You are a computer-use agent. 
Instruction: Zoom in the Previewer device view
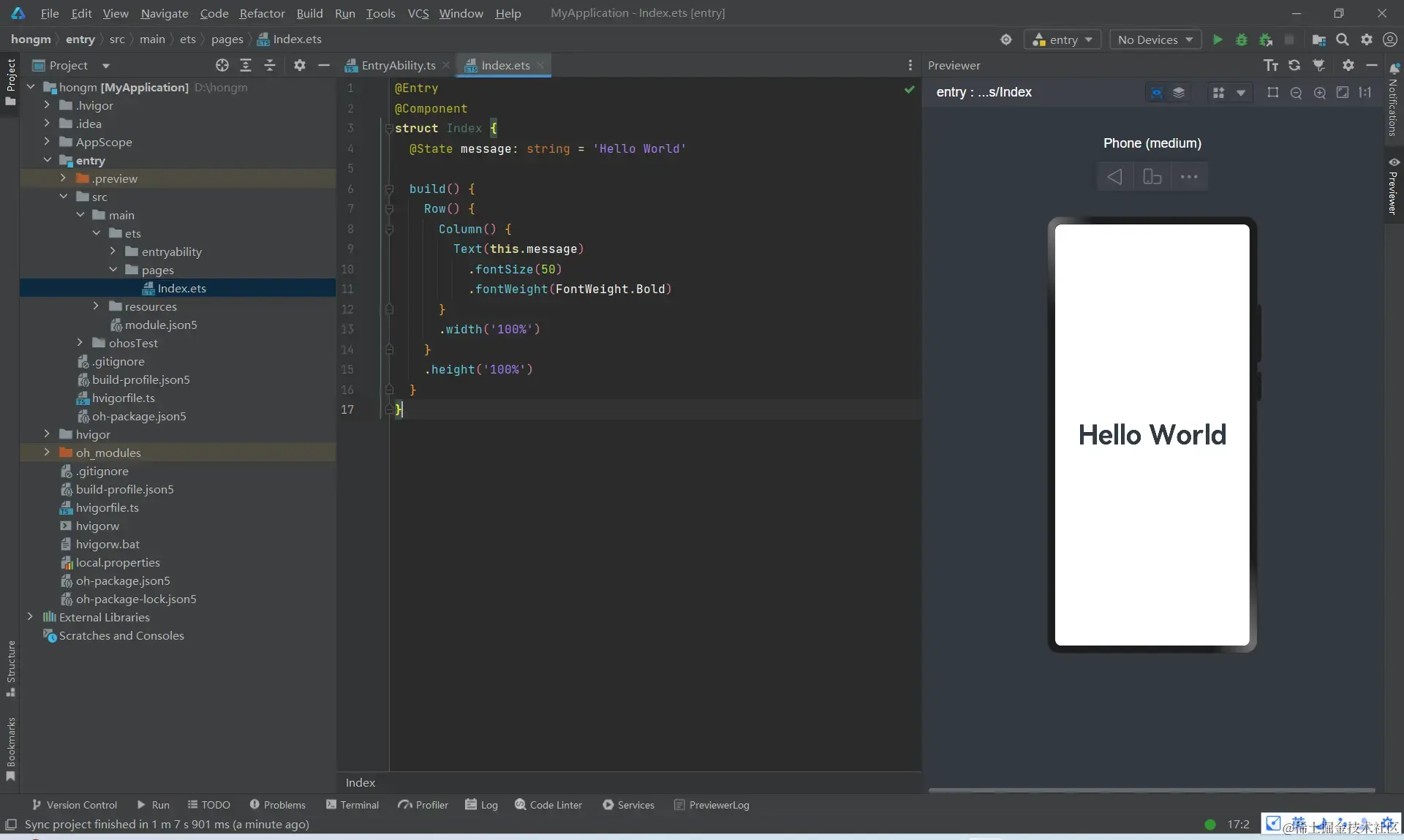click(x=1319, y=93)
